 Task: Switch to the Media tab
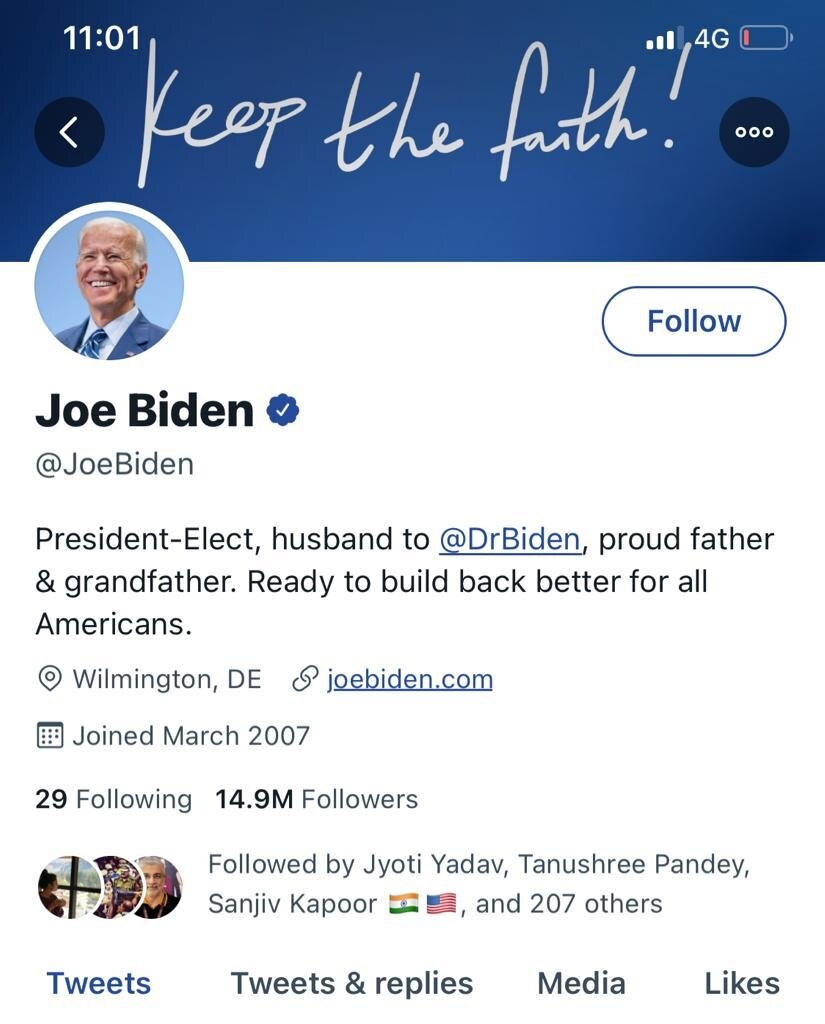(x=581, y=983)
